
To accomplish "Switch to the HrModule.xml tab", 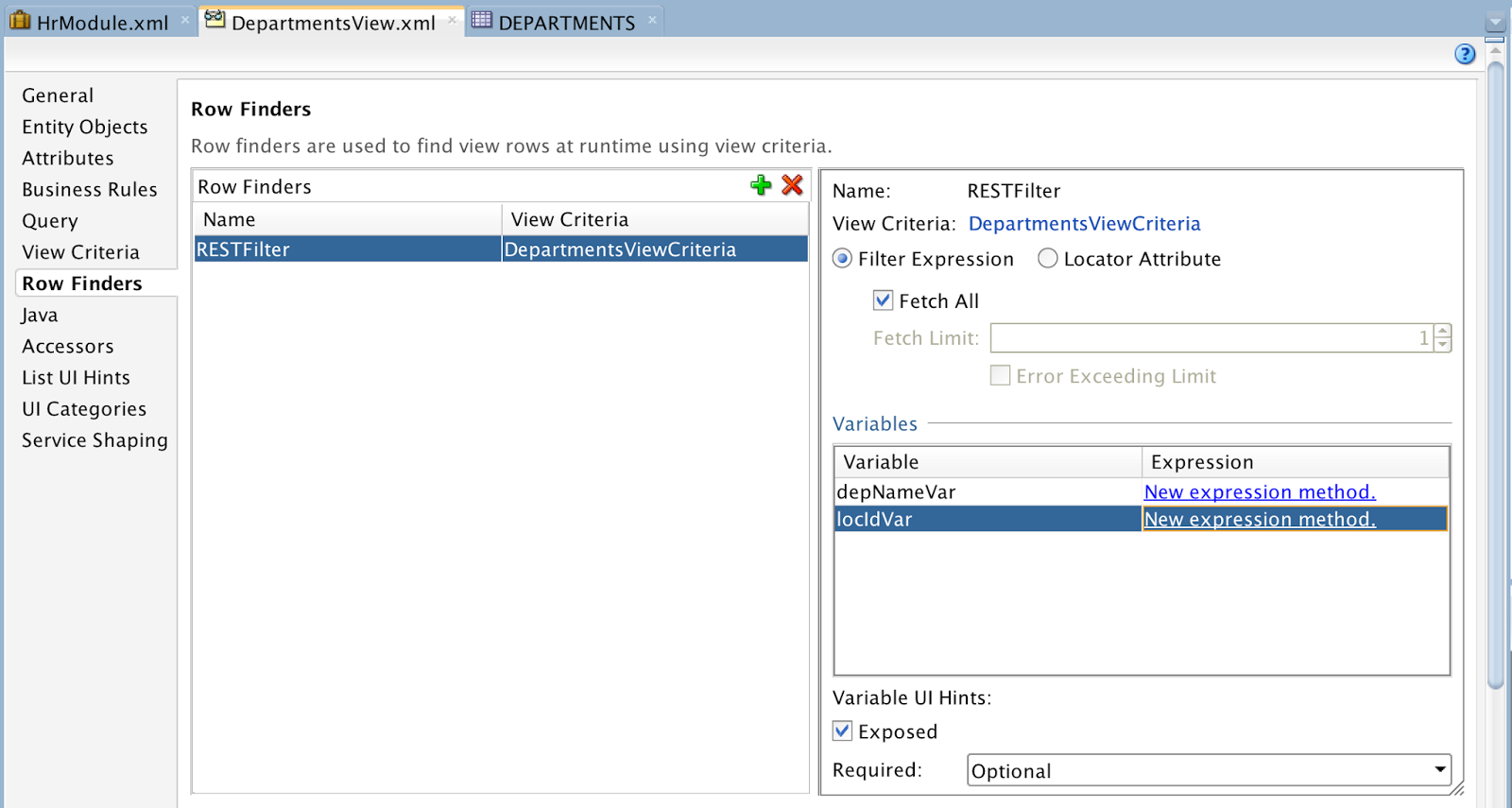I will (102, 22).
